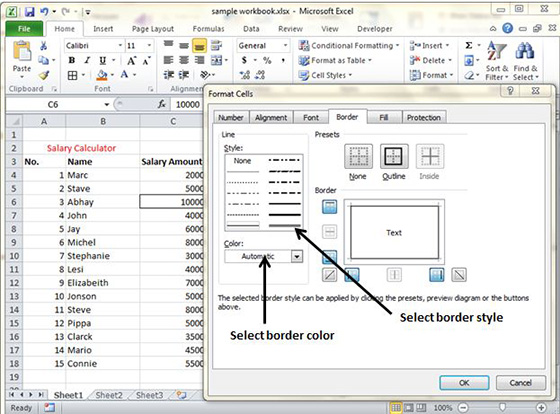Image resolution: width=560 pixels, height=414 pixels.
Task: Click the Center alignment icon
Action: point(184,60)
